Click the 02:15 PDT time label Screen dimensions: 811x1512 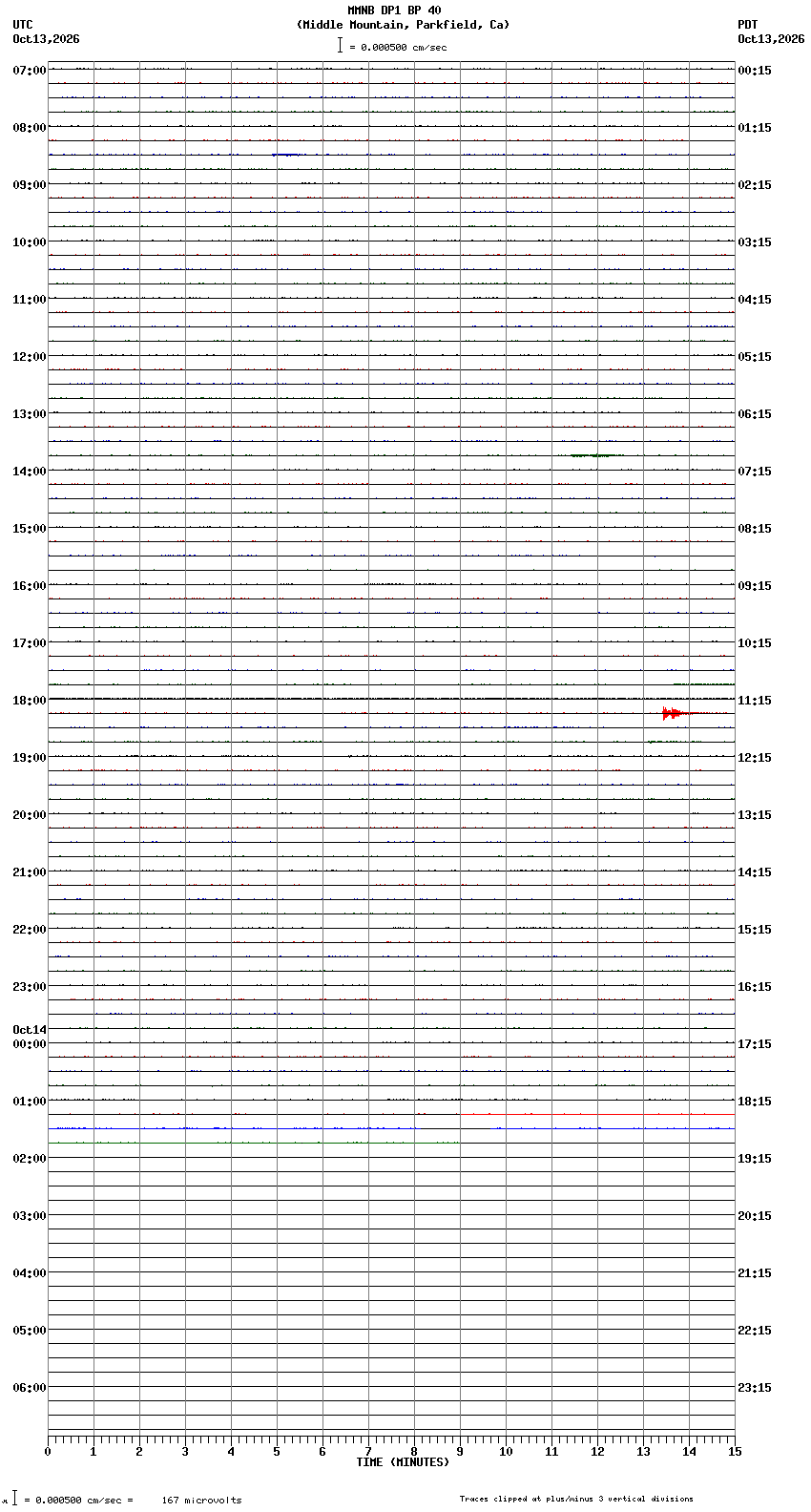(x=755, y=185)
